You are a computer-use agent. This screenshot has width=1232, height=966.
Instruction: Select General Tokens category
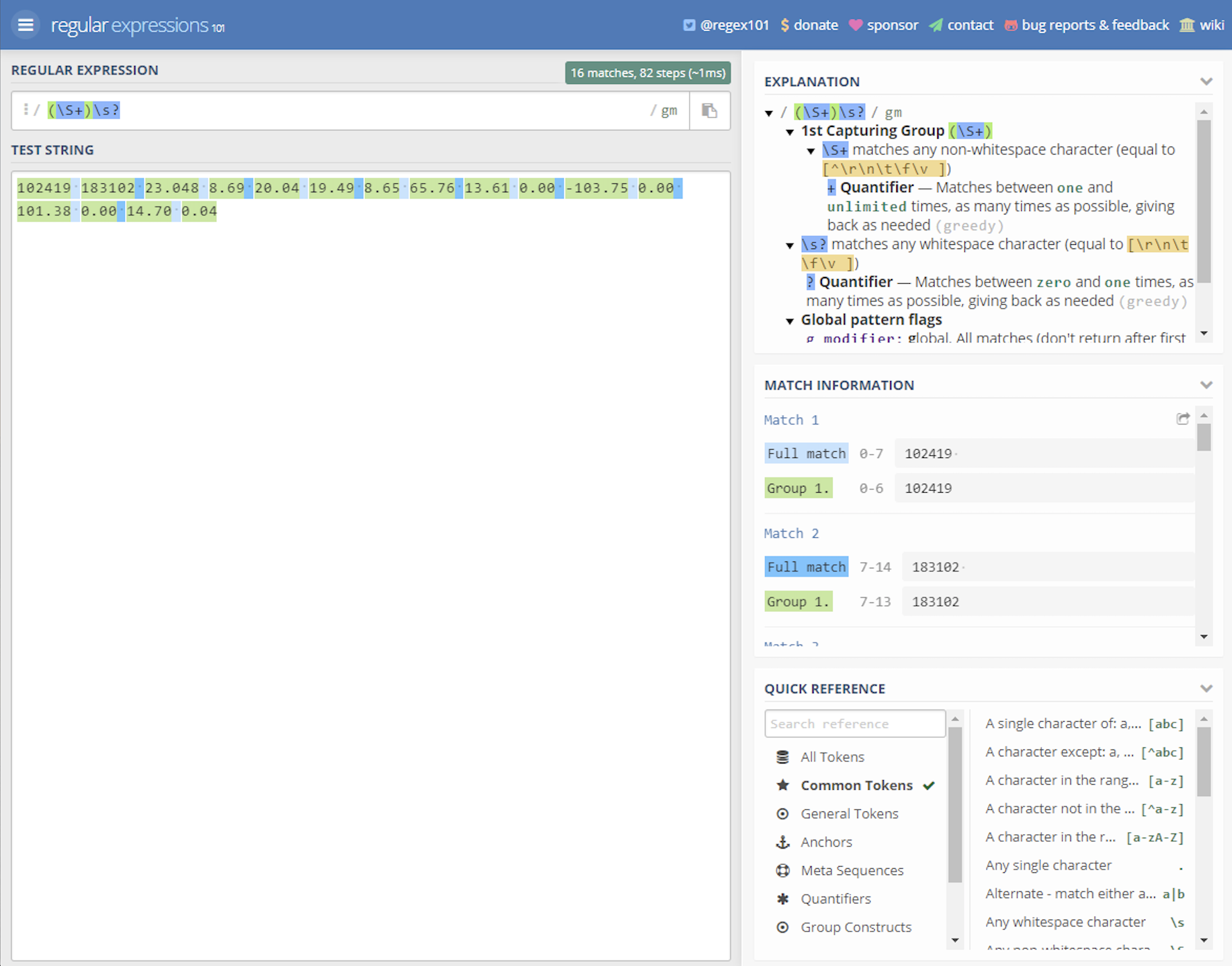[x=849, y=814]
